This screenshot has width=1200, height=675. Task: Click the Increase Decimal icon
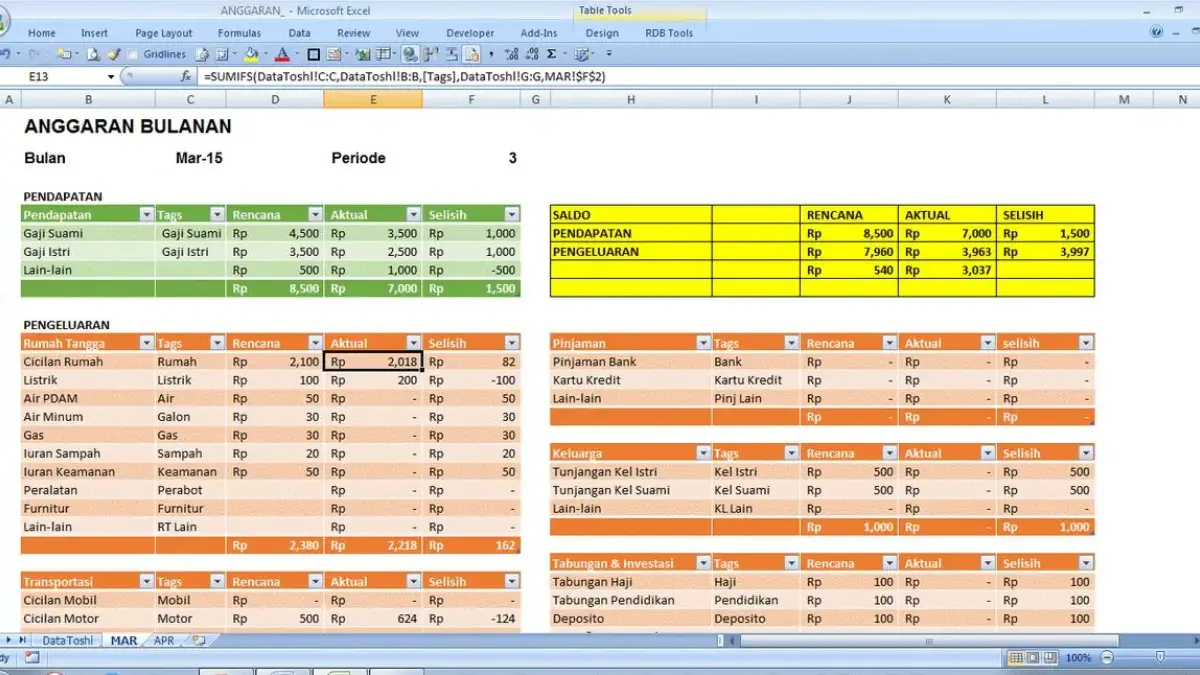click(x=513, y=54)
